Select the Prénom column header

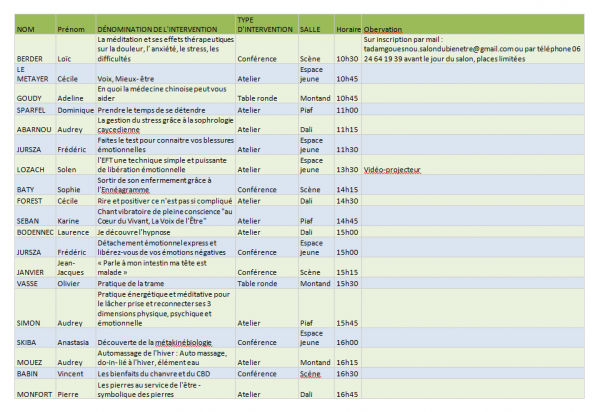(x=76, y=24)
